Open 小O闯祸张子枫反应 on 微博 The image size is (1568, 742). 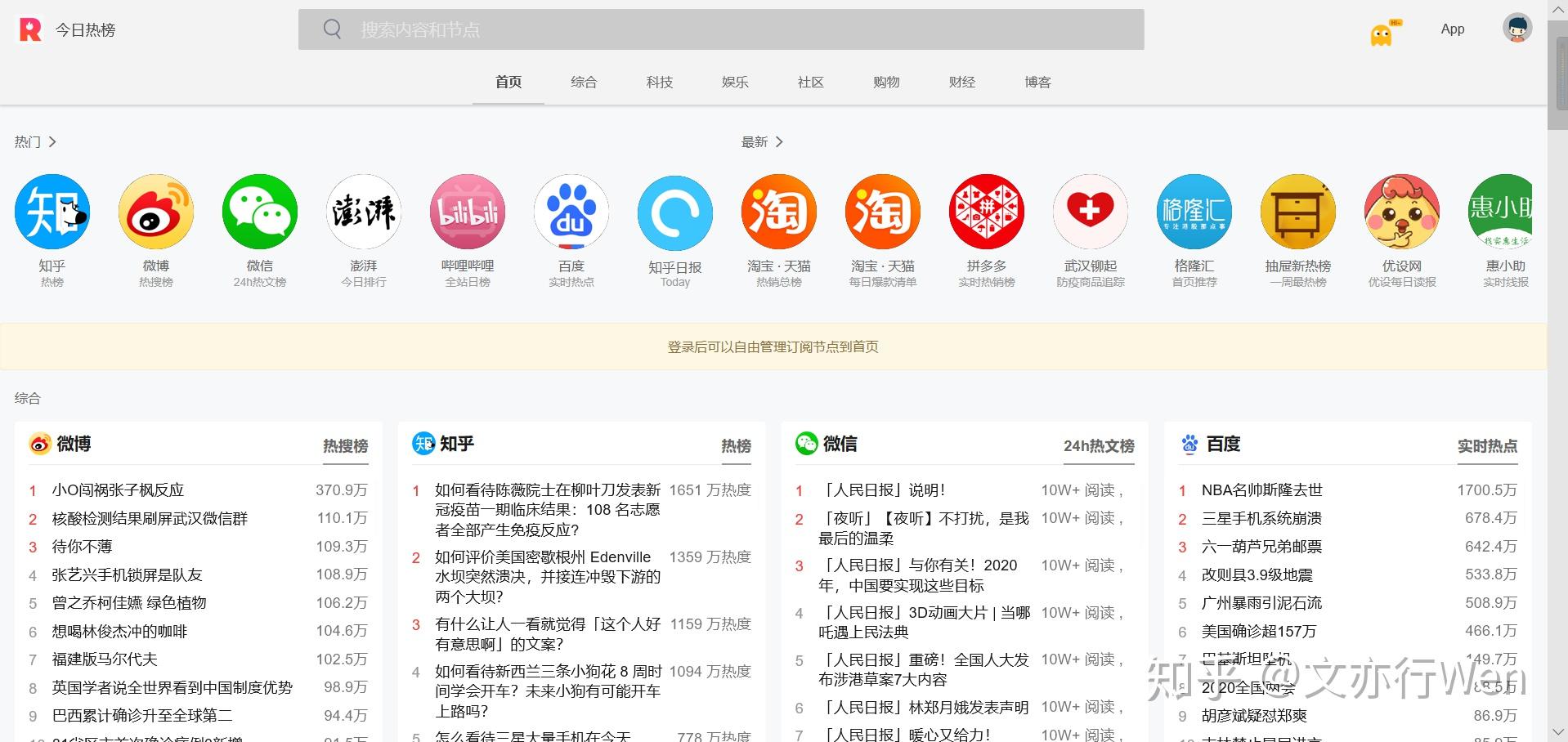118,490
